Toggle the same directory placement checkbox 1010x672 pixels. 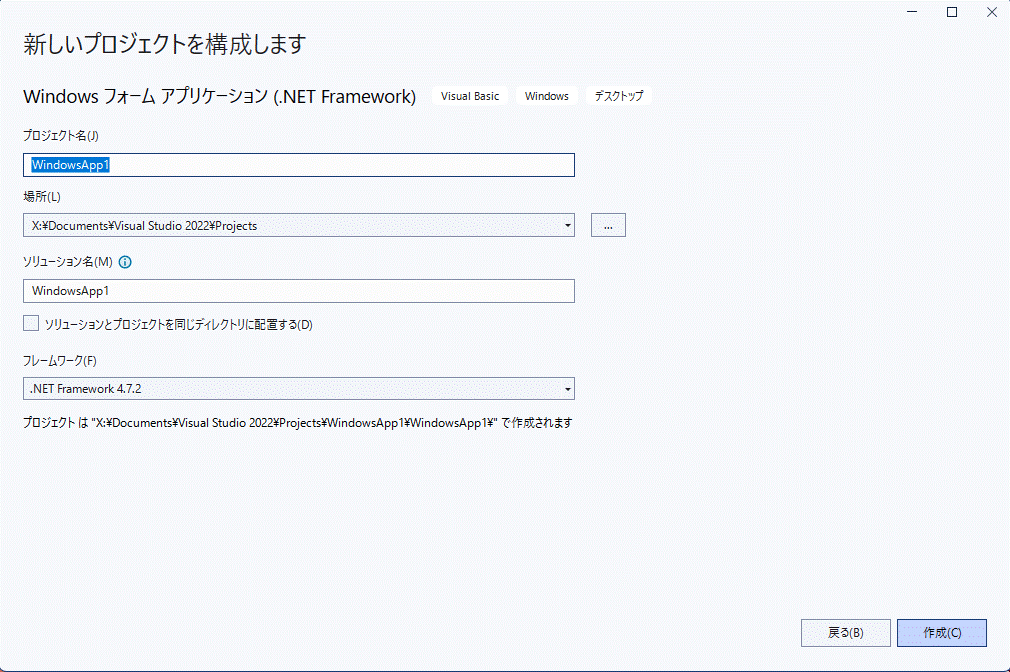coord(31,323)
